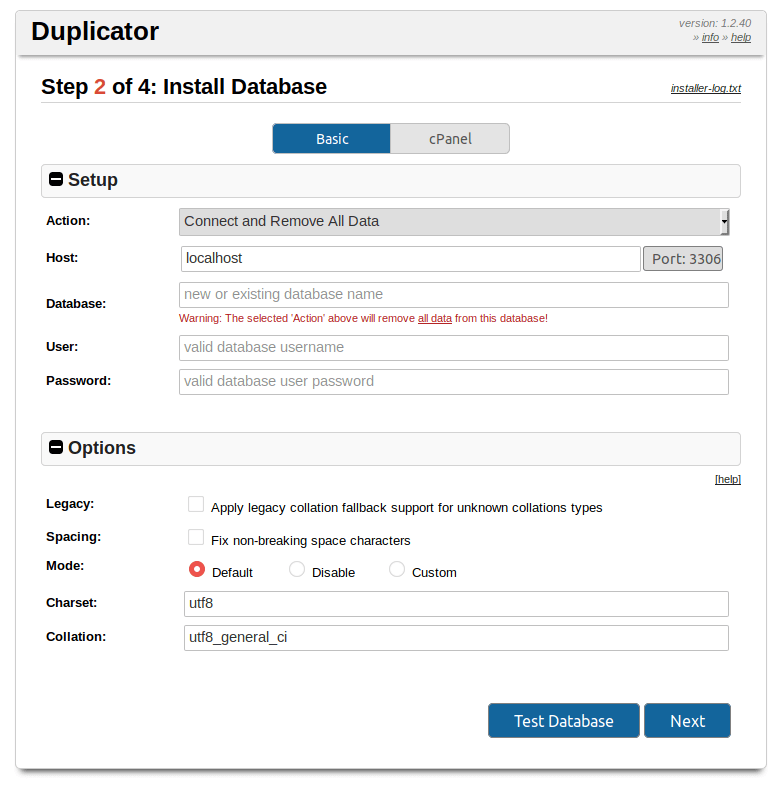Image resolution: width=779 pixels, height=787 pixels.
Task: Click the Collation text field
Action: pyautogui.click(x=456, y=637)
